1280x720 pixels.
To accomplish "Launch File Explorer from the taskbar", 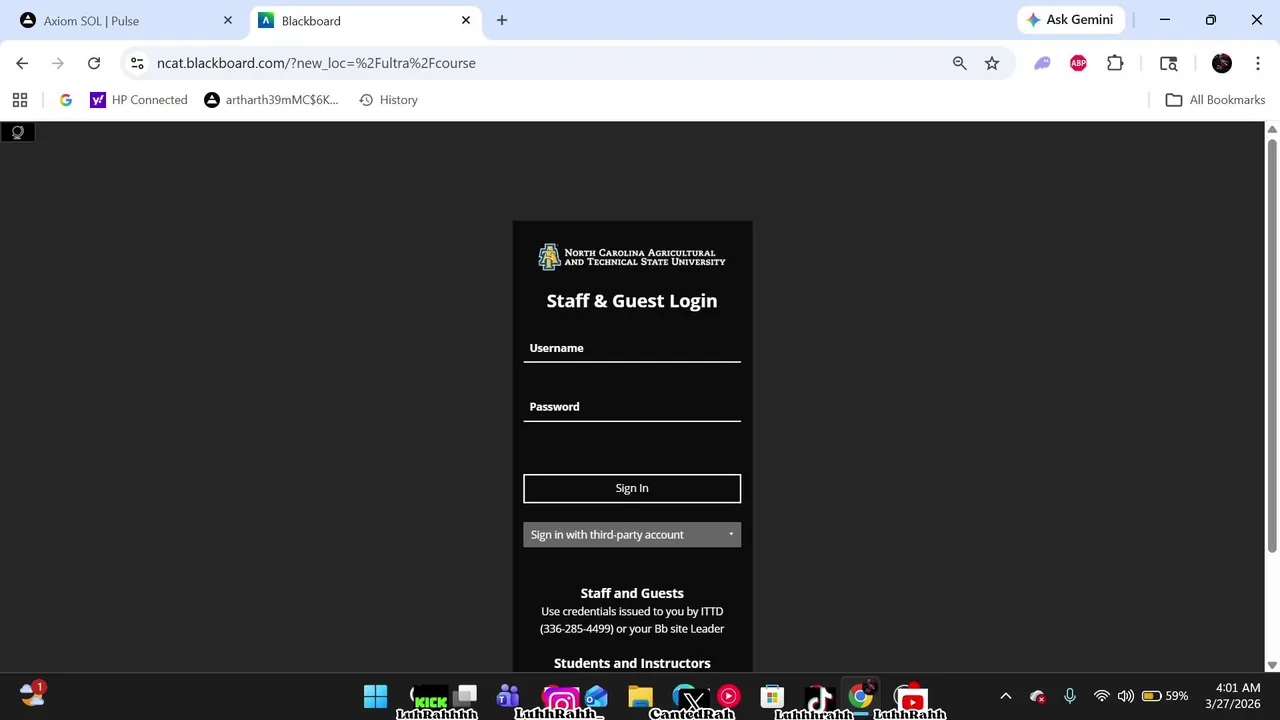I will coord(640,696).
